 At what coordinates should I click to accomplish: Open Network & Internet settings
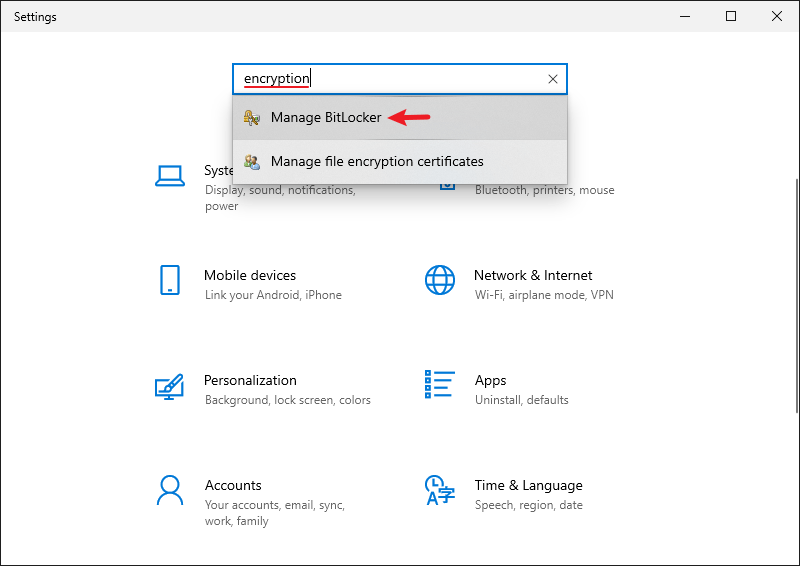coord(533,275)
